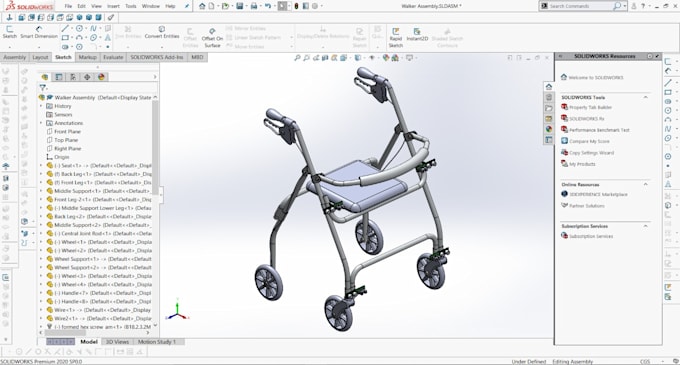Viewport: 680px width, 365px height.
Task: Select the Corner Rectangle sketch tool
Action: (x=65, y=38)
